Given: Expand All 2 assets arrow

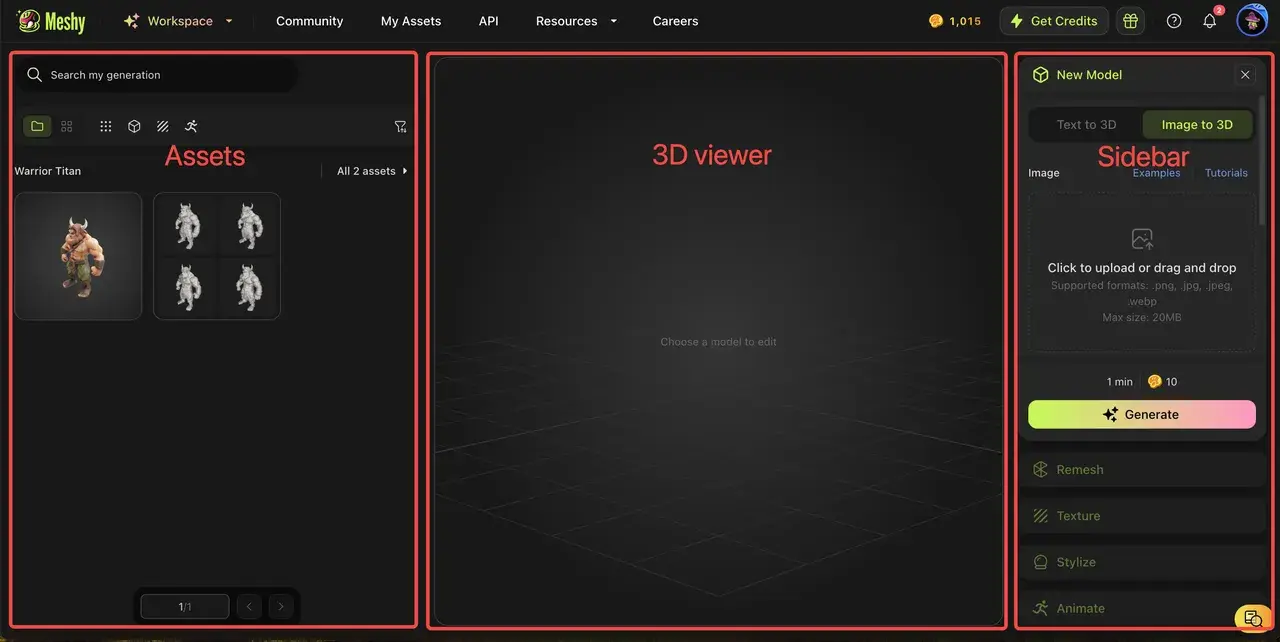Looking at the screenshot, I should tap(372, 171).
